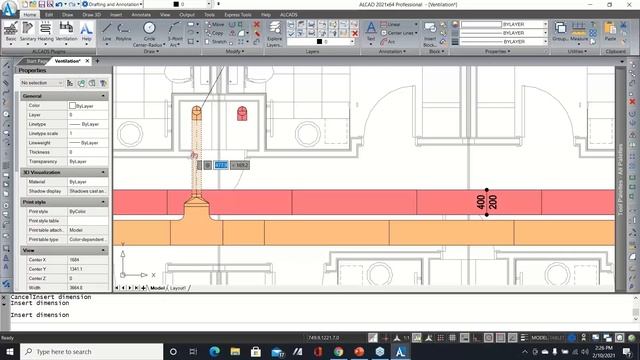The image size is (640, 360).
Task: Click the Undo arrow icon
Action: pos(59,4)
